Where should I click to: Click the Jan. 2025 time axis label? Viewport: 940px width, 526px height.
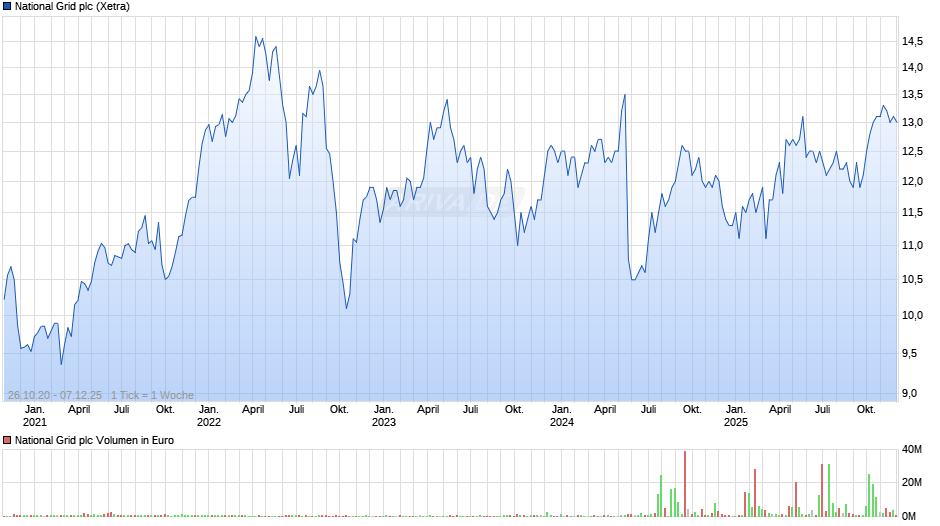(x=736, y=416)
